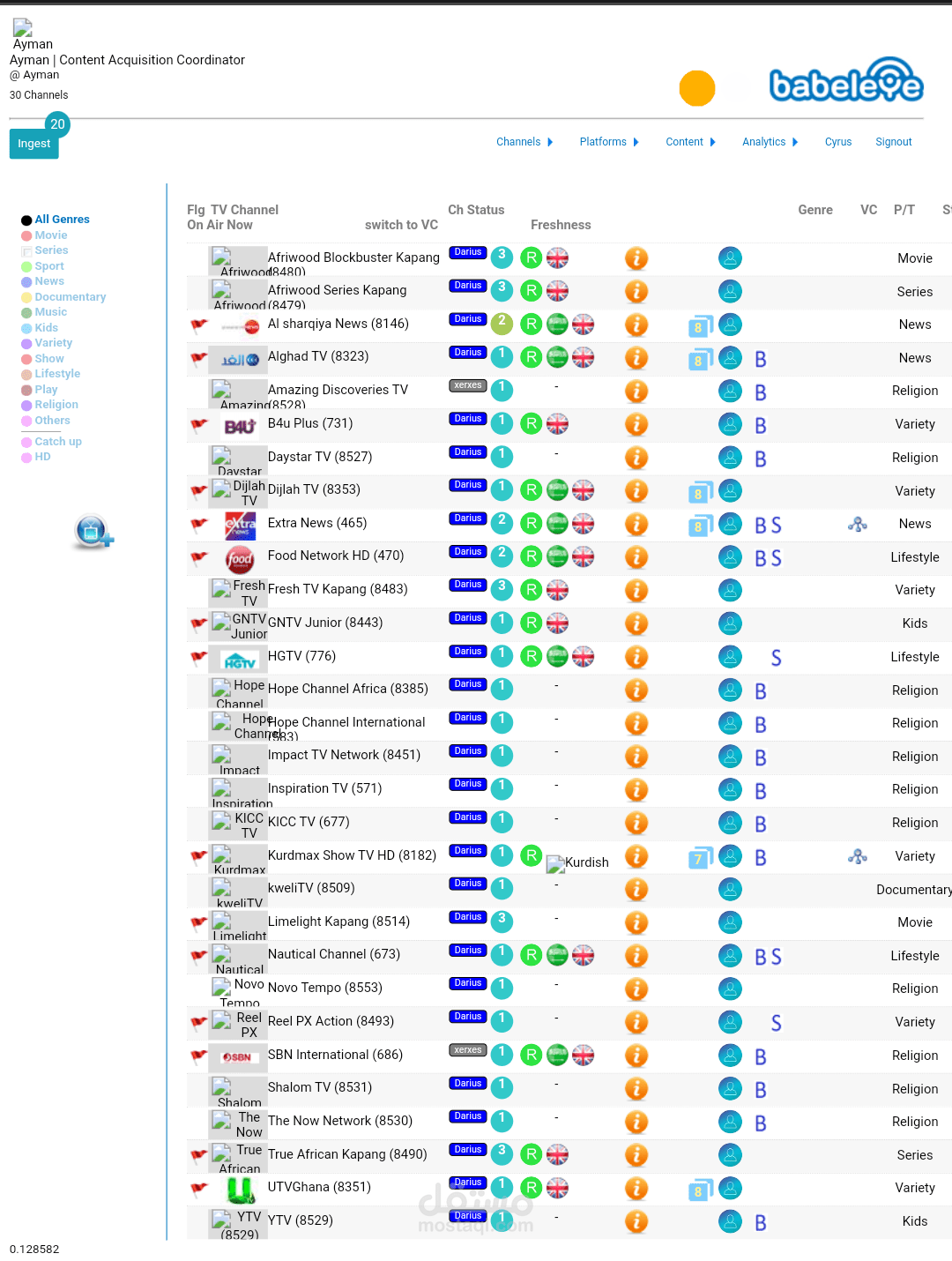952x1261 pixels.
Task: Filter channels by Sport genre
Action: click(49, 266)
